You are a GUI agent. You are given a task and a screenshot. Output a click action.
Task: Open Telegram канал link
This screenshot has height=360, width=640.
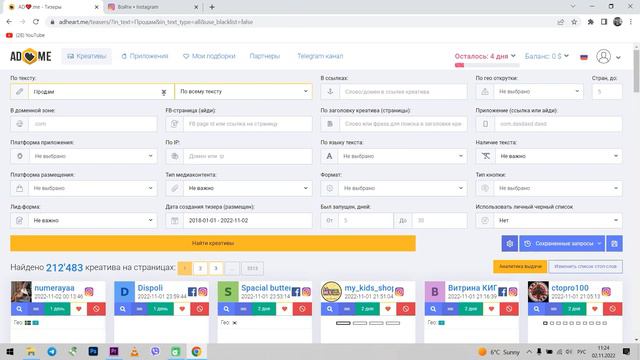[x=320, y=56]
